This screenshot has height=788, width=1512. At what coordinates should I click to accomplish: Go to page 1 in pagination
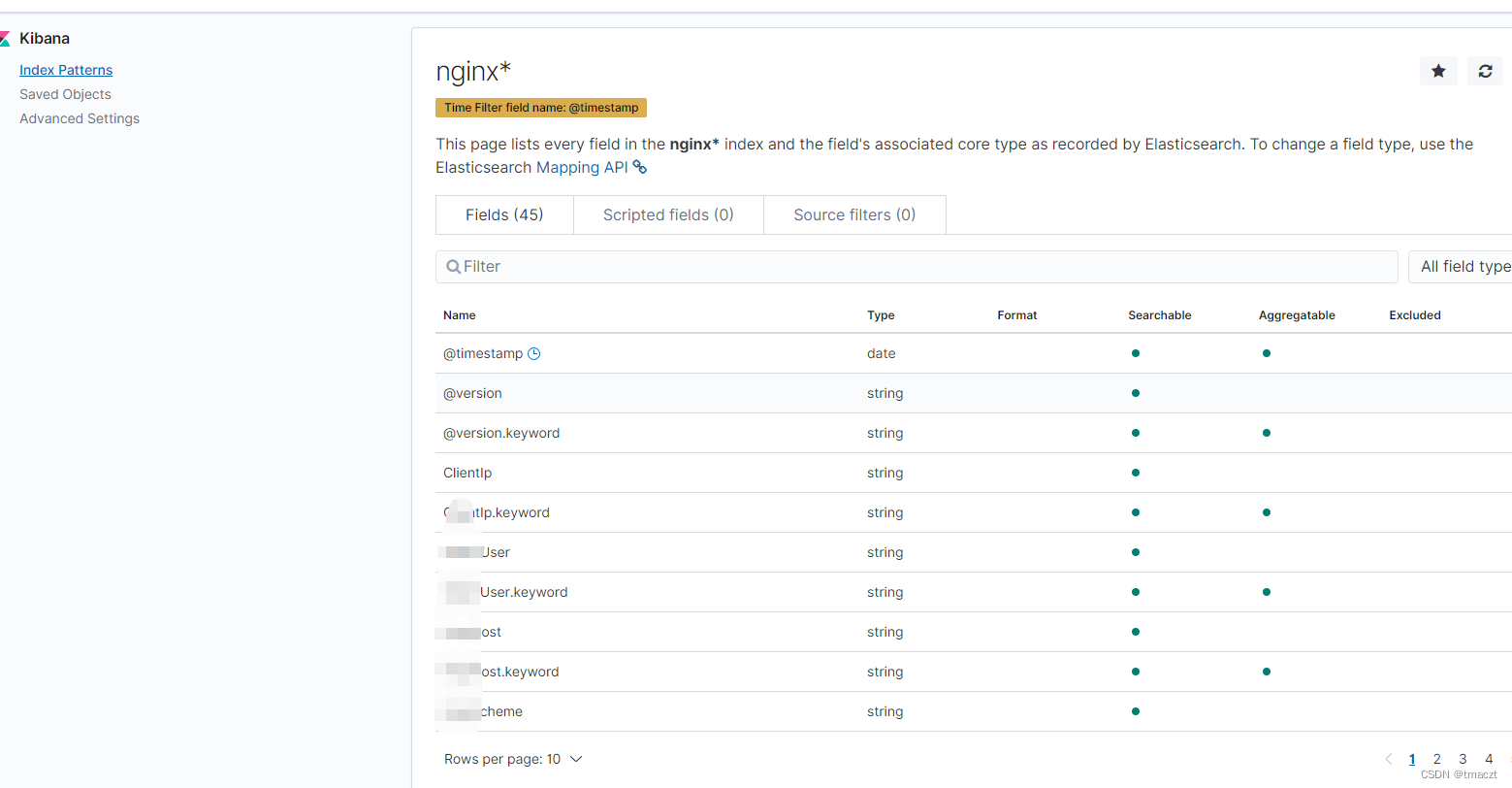pyautogui.click(x=1412, y=759)
